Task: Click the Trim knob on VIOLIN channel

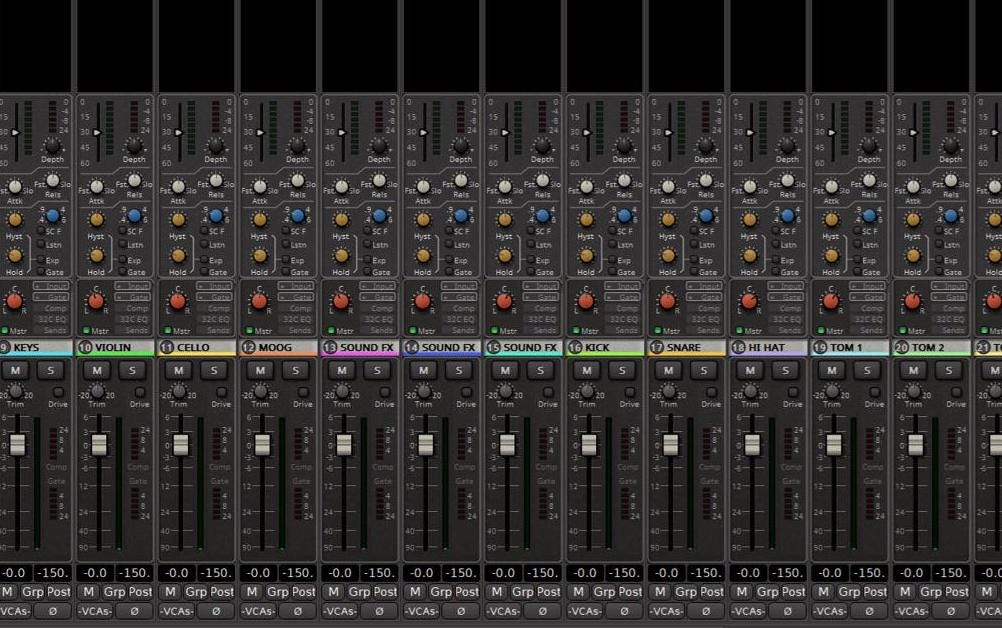Action: (x=97, y=390)
